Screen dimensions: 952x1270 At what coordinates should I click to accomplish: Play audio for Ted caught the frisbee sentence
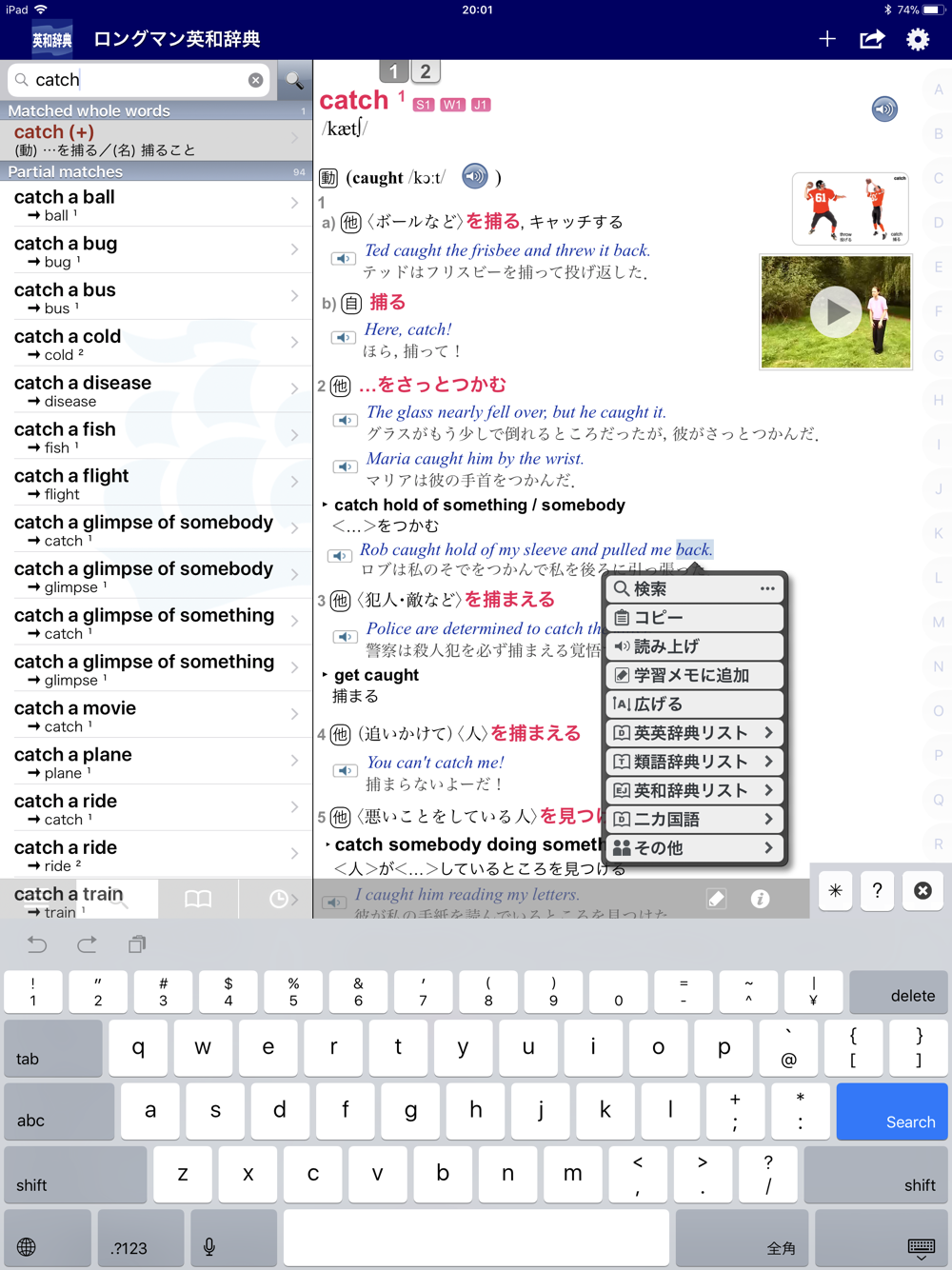(344, 258)
